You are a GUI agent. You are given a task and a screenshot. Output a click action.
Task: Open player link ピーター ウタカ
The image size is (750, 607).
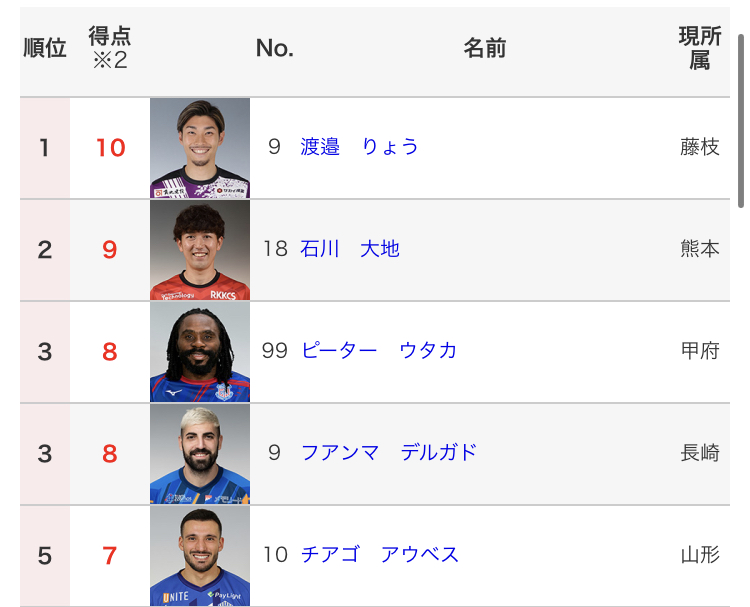click(379, 351)
